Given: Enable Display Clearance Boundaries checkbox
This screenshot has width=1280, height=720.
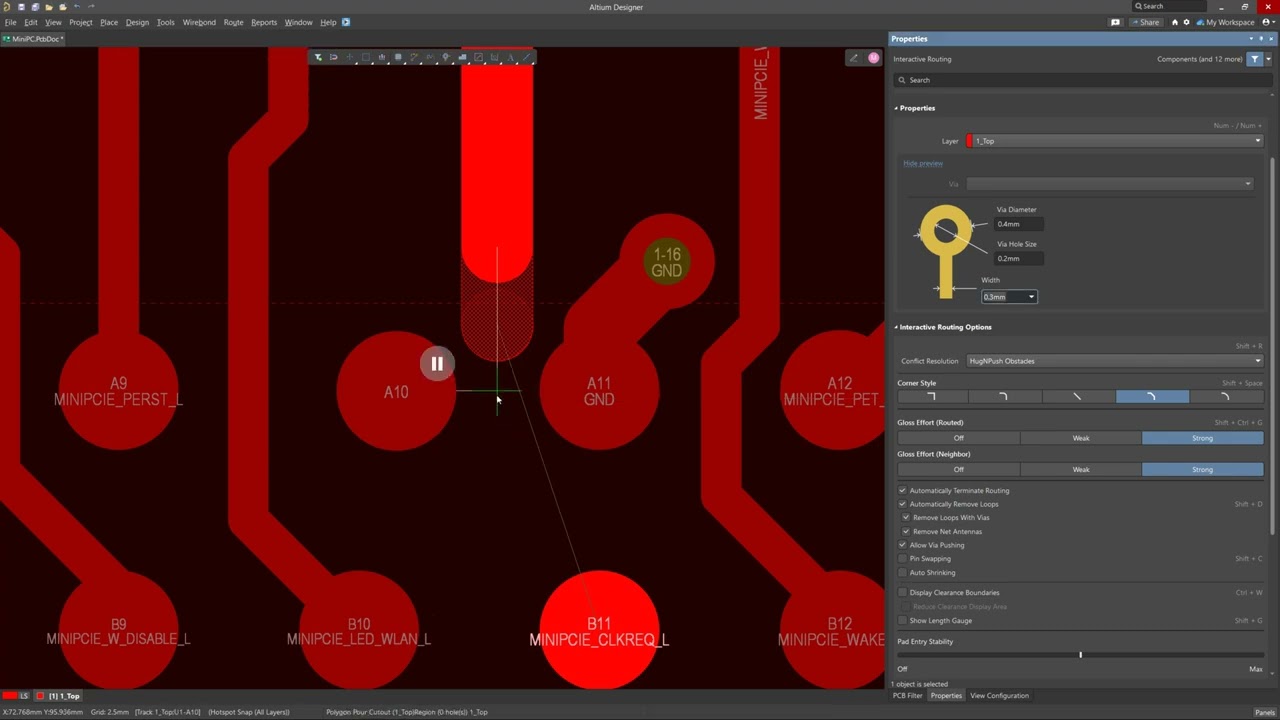Looking at the screenshot, I should [902, 593].
